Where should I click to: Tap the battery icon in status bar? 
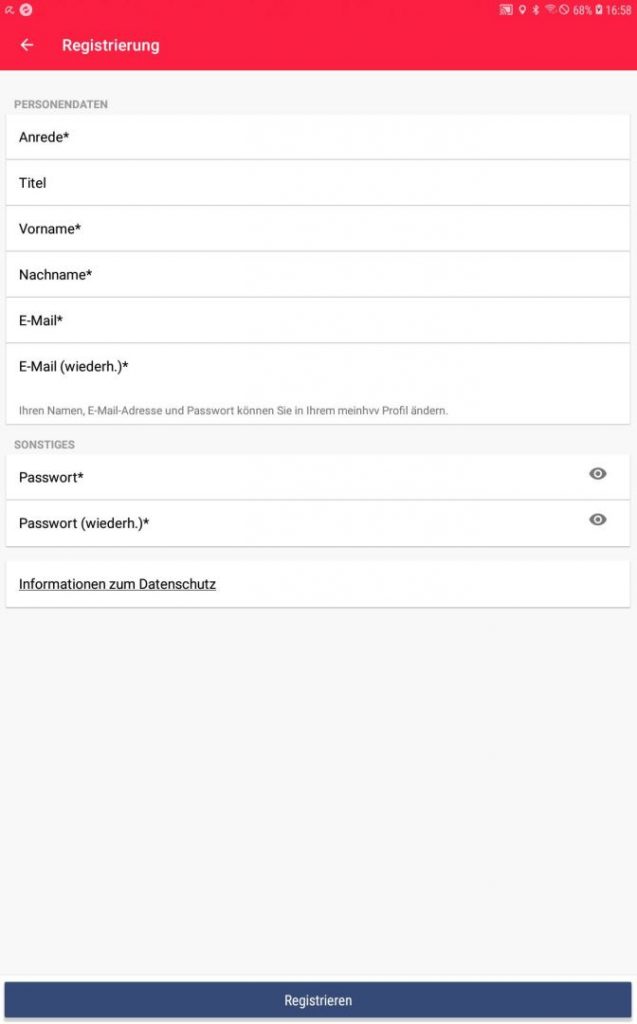(x=598, y=10)
